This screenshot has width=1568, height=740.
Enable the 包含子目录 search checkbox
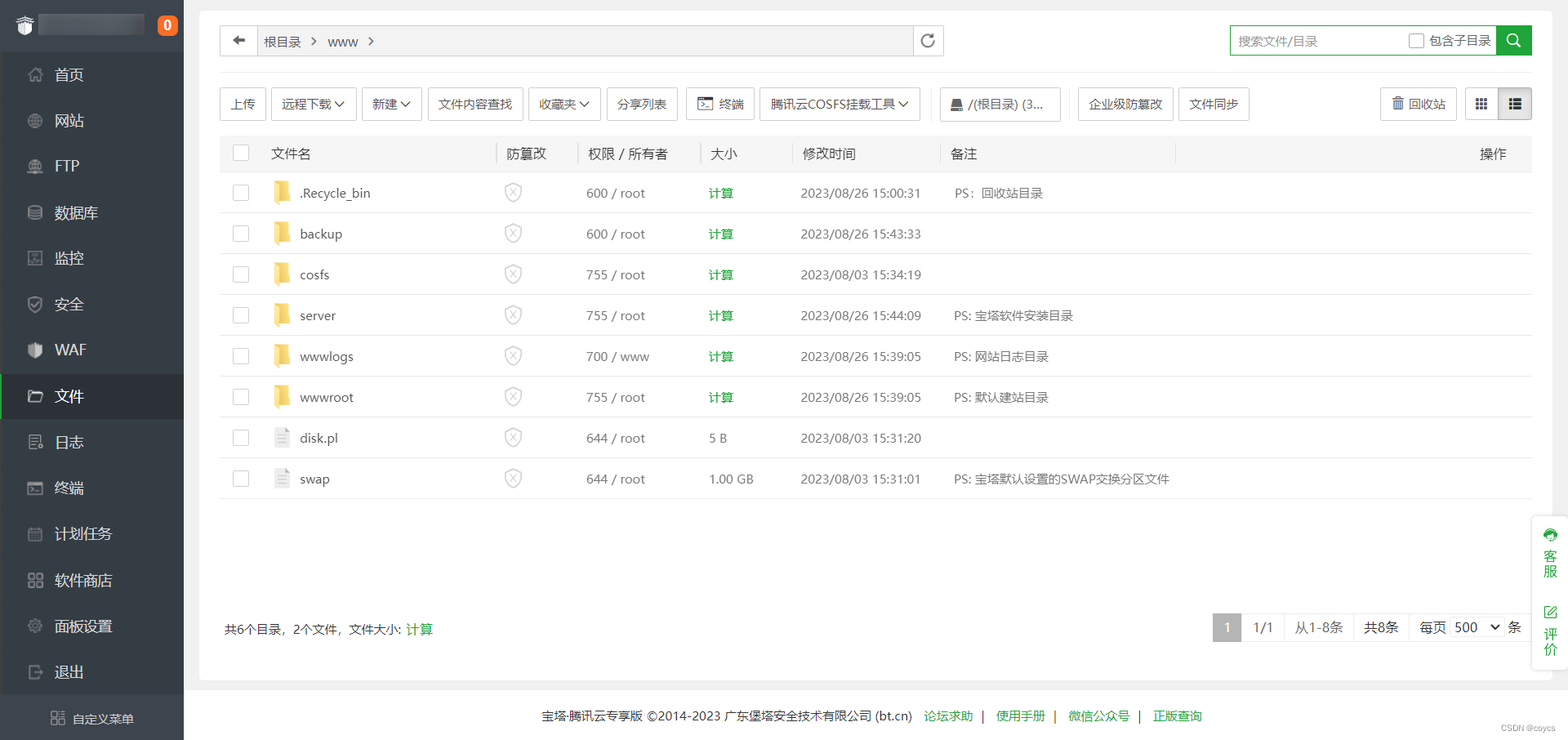coord(1416,41)
